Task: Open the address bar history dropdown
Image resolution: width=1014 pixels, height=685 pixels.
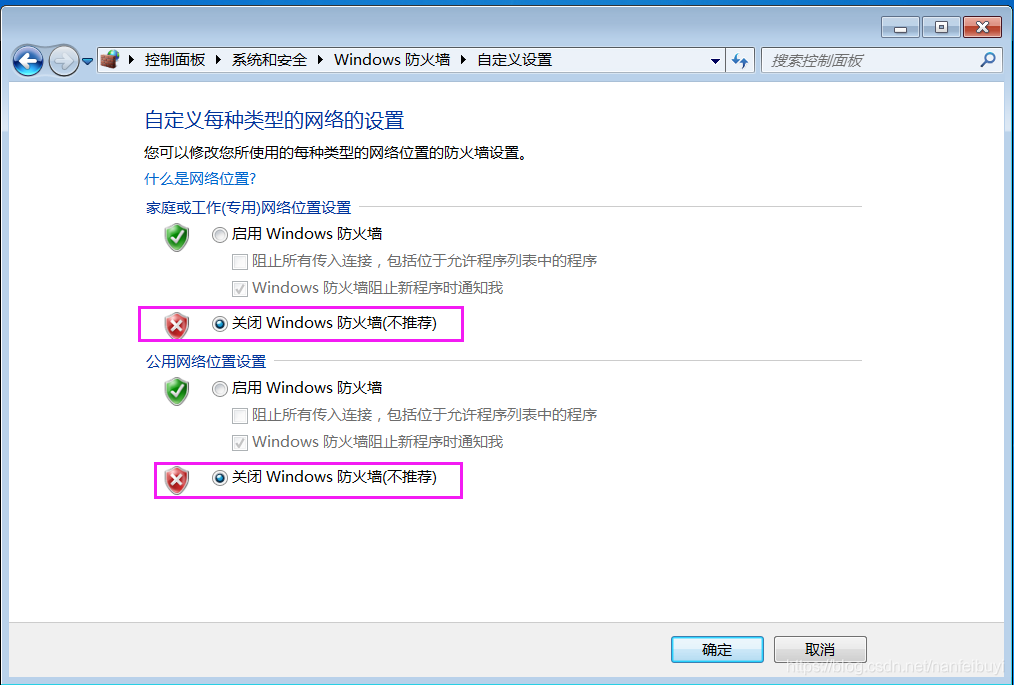Action: click(715, 61)
